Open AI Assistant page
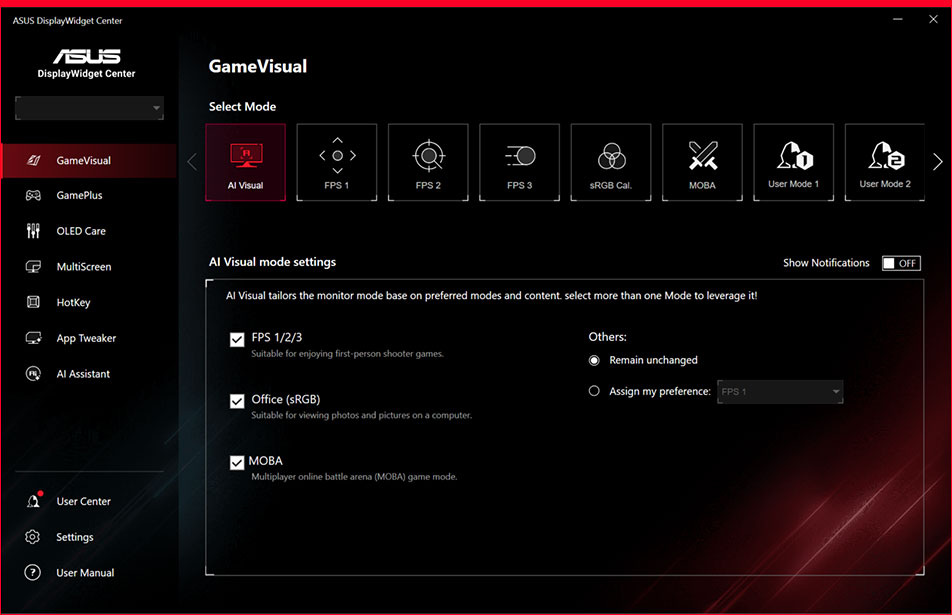952x615 pixels. click(83, 374)
